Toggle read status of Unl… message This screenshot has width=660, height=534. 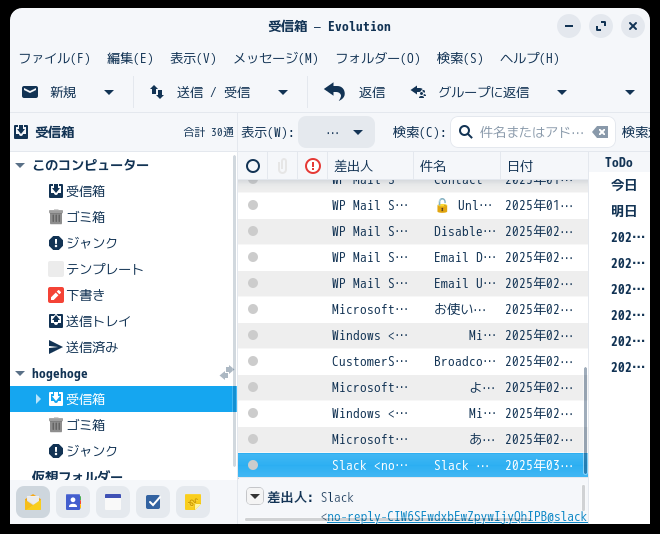click(x=253, y=205)
